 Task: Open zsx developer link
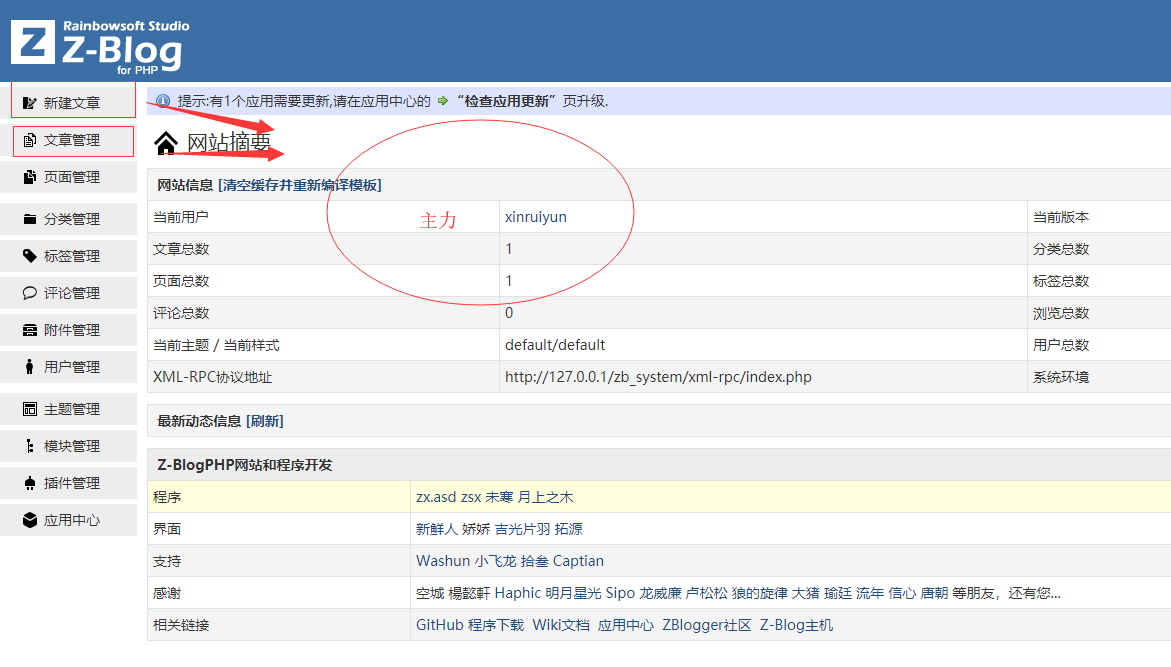[471, 497]
